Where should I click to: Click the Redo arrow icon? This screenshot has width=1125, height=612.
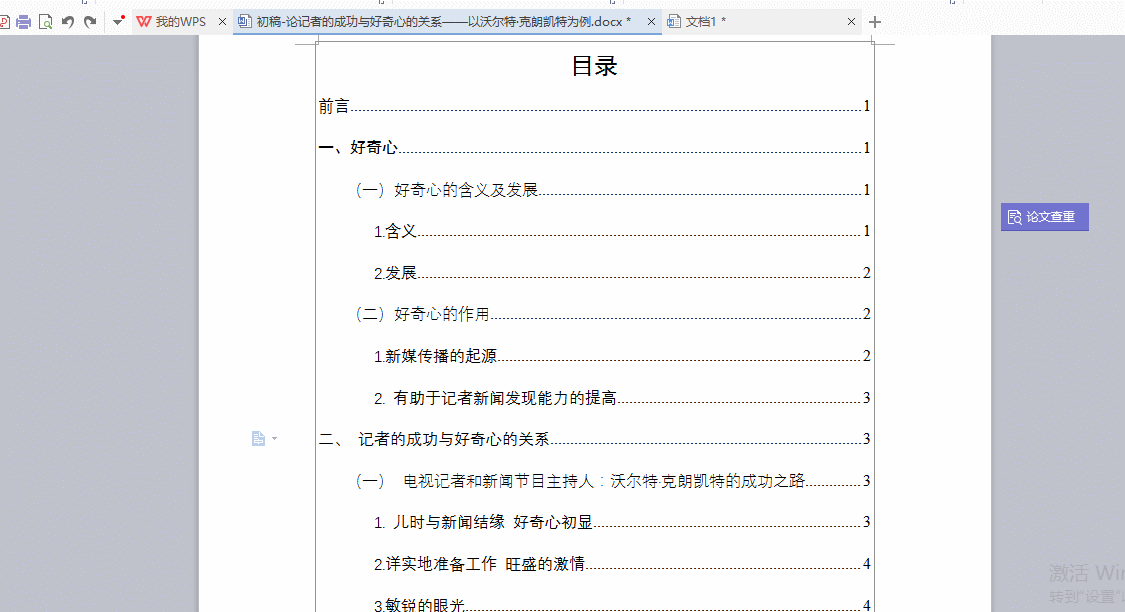coord(90,20)
